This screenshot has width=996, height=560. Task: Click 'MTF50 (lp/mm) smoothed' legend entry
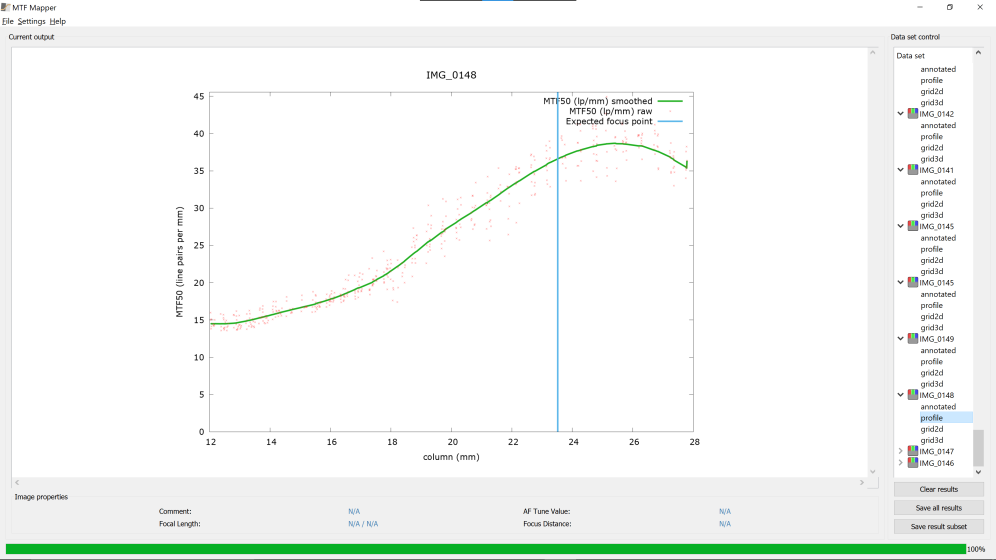click(x=598, y=101)
